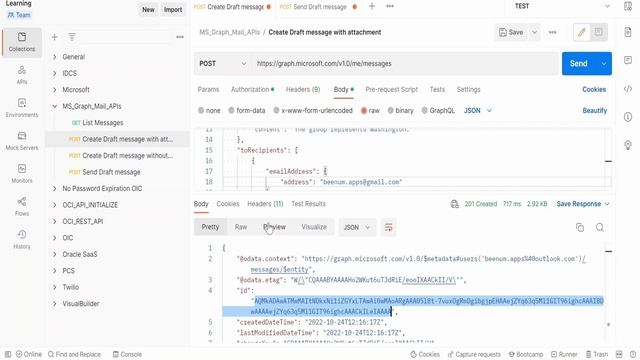
Task: Show the Raw response view
Action: (241, 227)
